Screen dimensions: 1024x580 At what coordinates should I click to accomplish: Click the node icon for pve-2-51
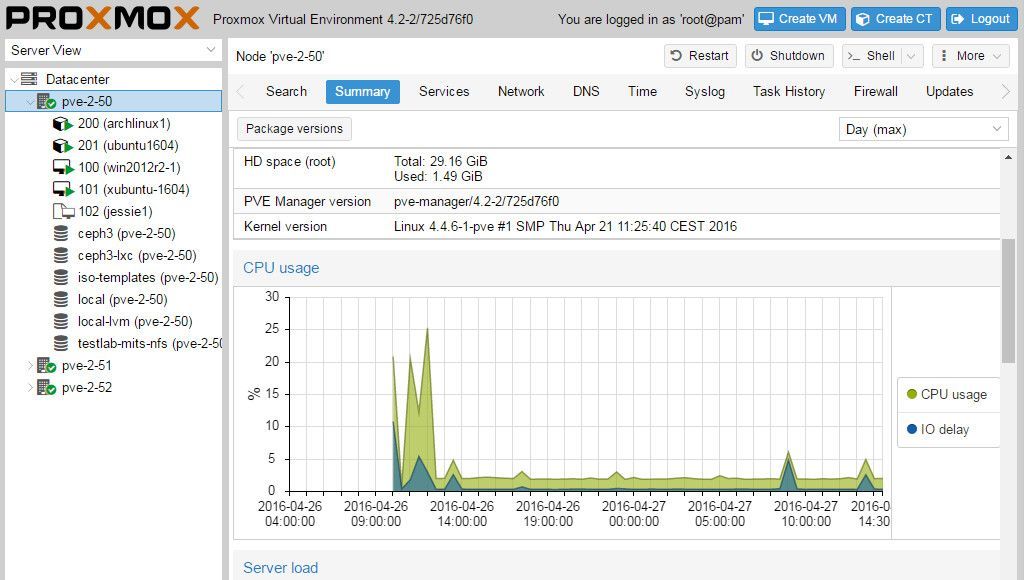click(45, 365)
